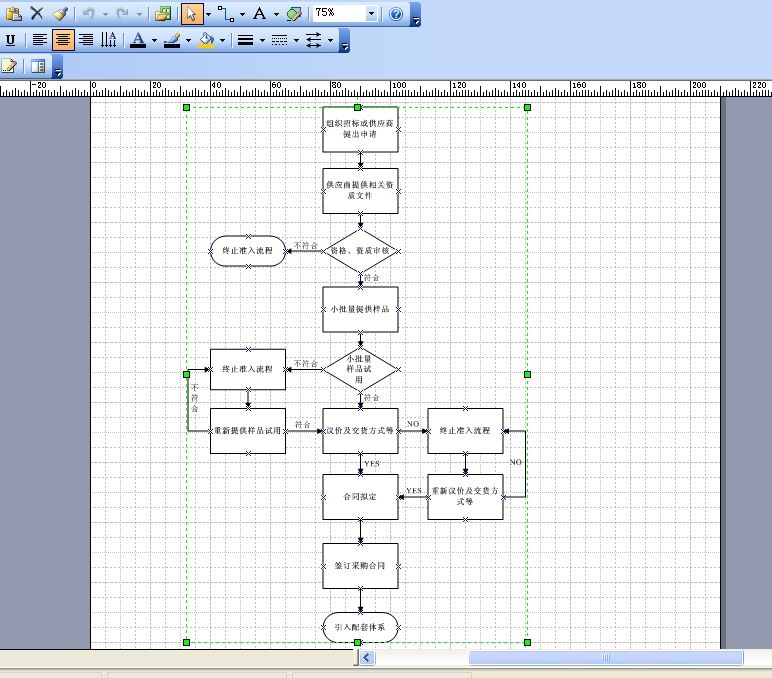Select the '合同拟定' process box
This screenshot has width=772, height=678.
tap(360, 497)
